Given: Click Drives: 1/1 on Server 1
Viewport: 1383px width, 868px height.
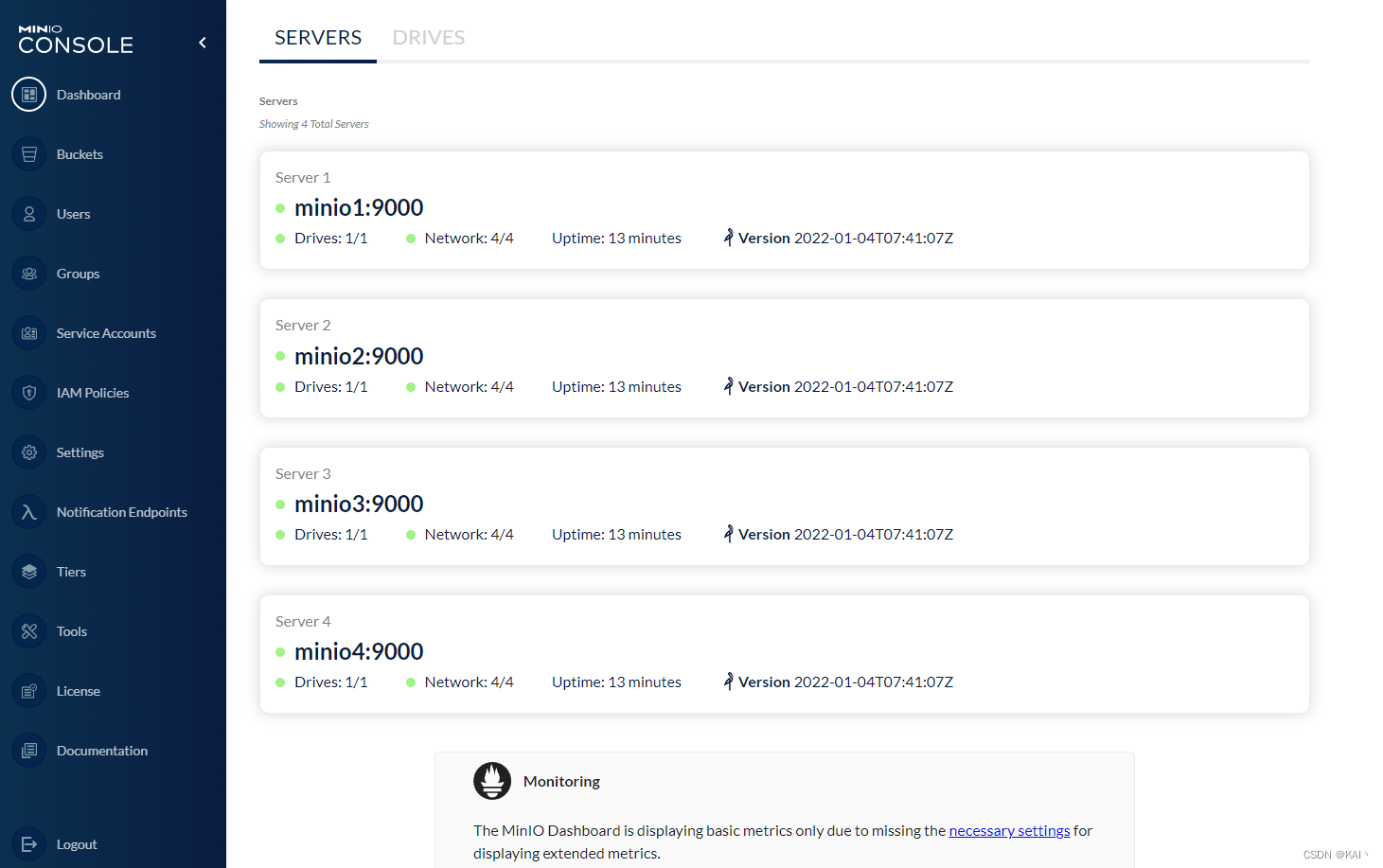Looking at the screenshot, I should (331, 238).
